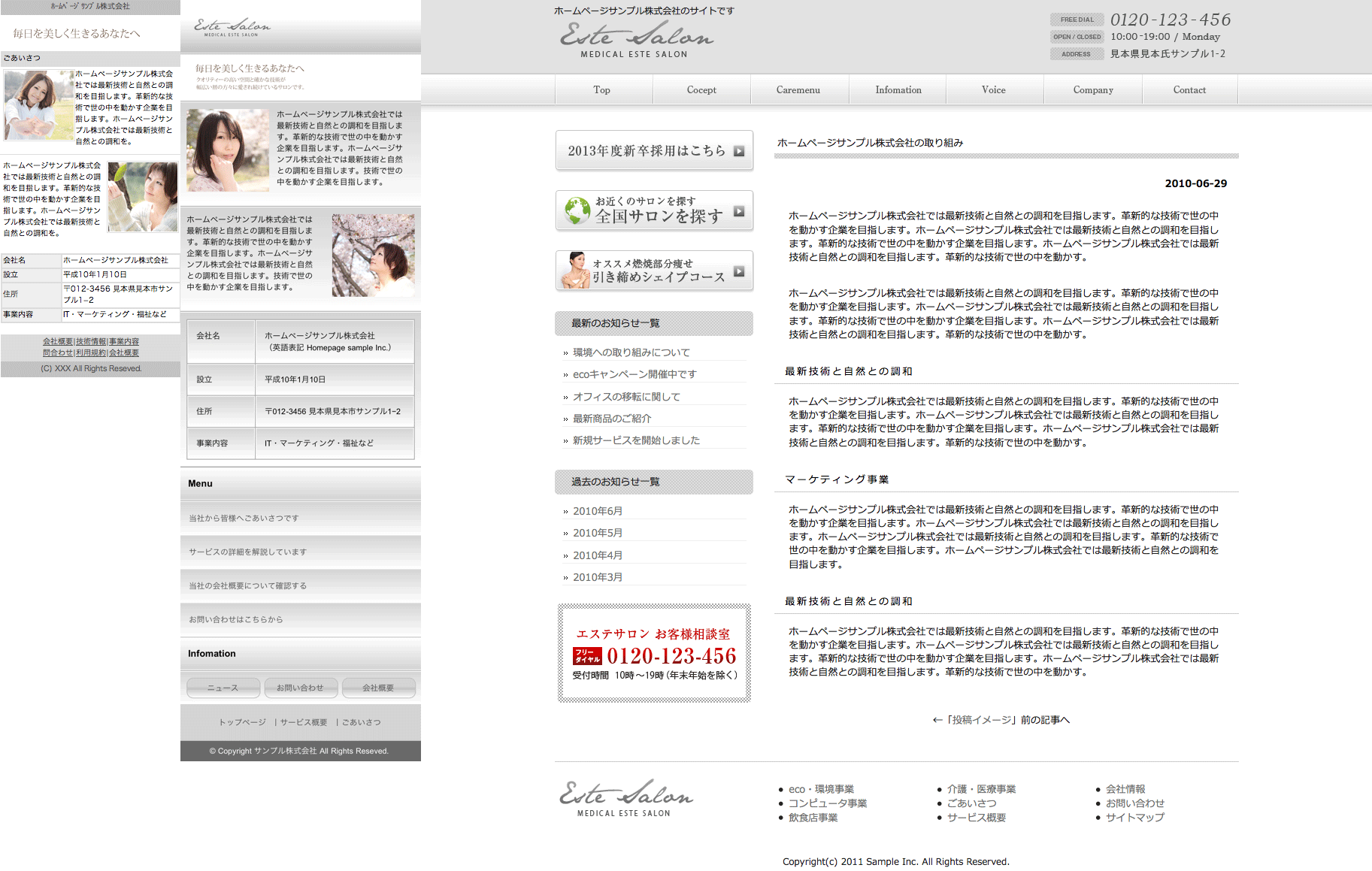Click the small Este Salon logo in mobile preview
Viewport: 1372px width, 871px height.
(232, 28)
